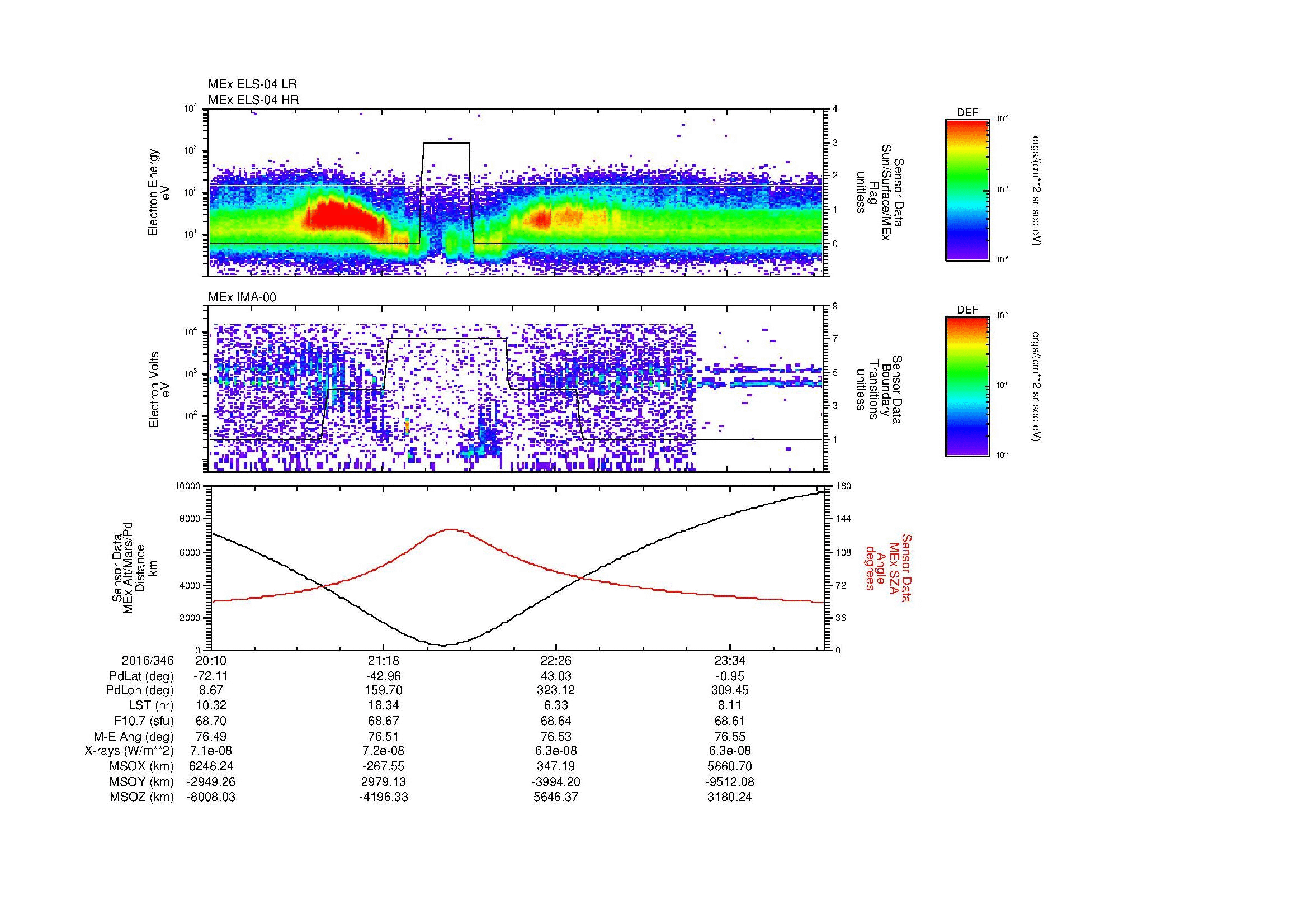The height and width of the screenshot is (924, 1308).
Task: Click the 'X-rays (W/m**2)' row label
Action: coord(129,751)
